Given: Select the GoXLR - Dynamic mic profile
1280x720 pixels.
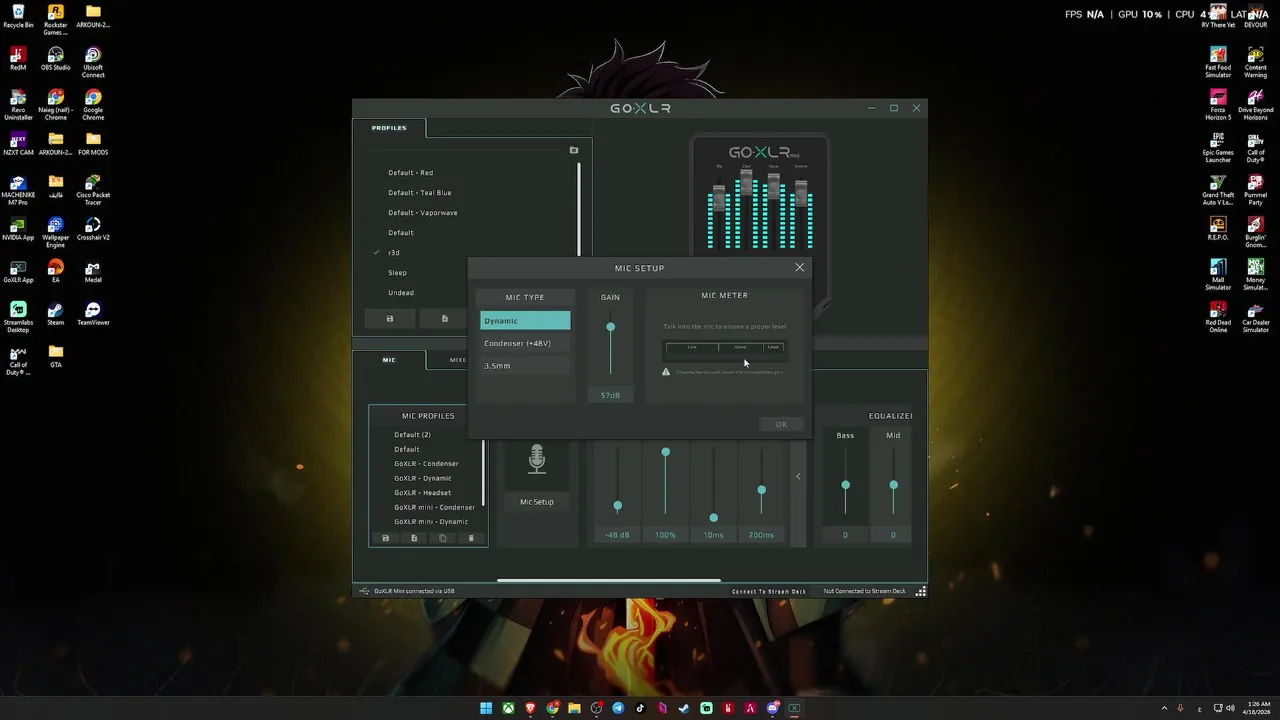Looking at the screenshot, I should [422, 478].
